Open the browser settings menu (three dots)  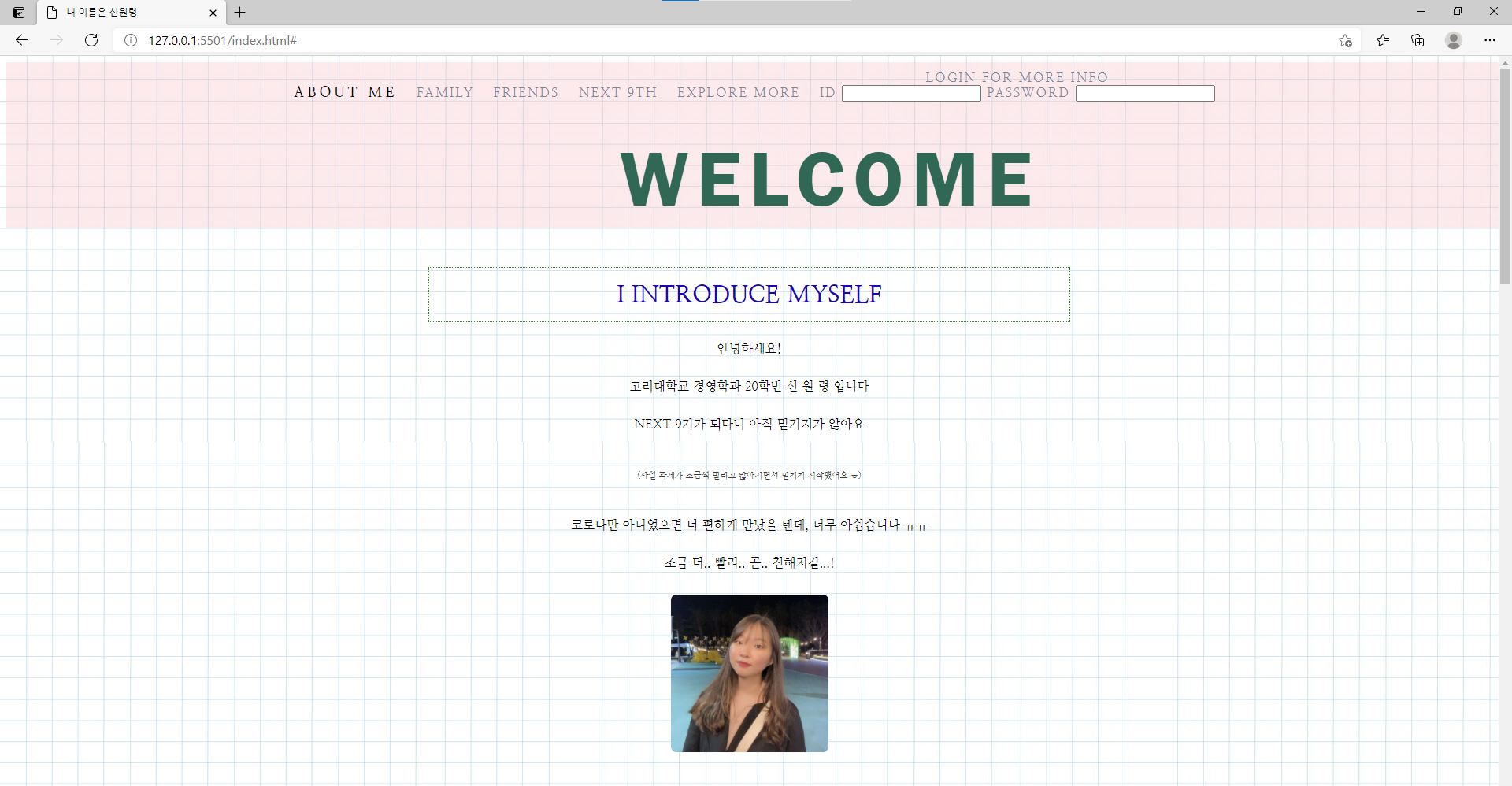point(1490,40)
